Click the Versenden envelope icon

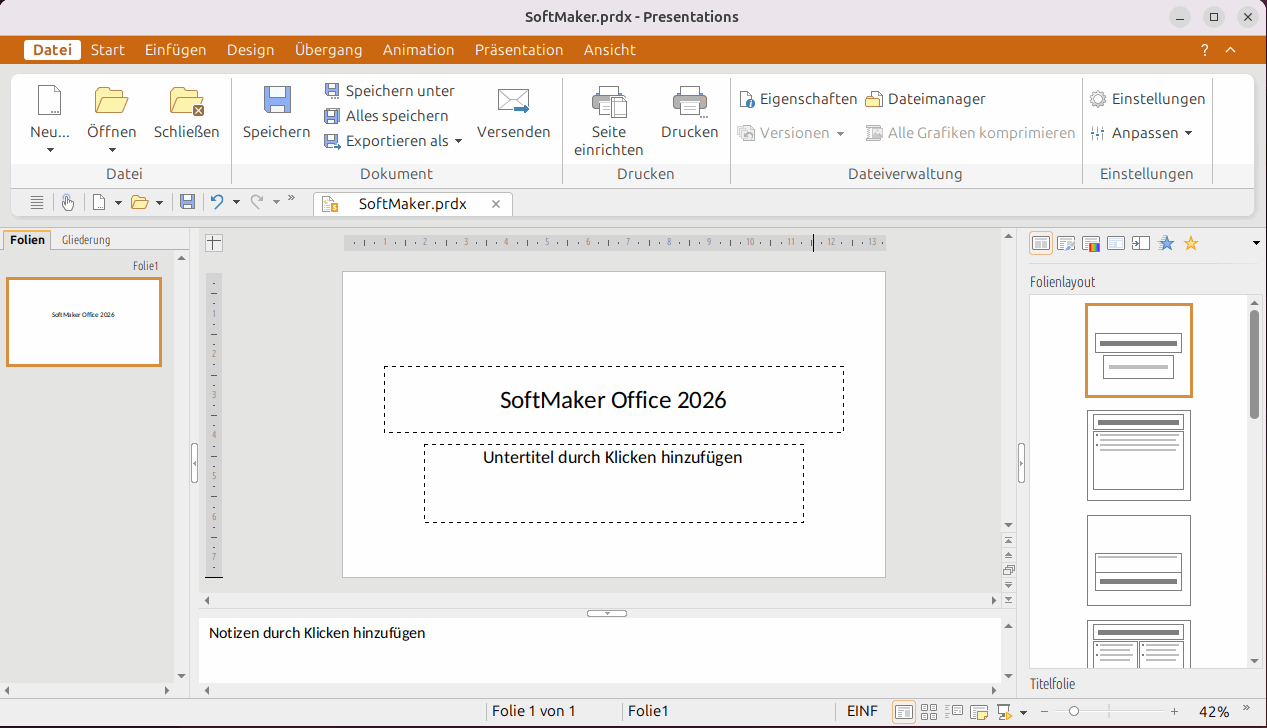click(513, 101)
